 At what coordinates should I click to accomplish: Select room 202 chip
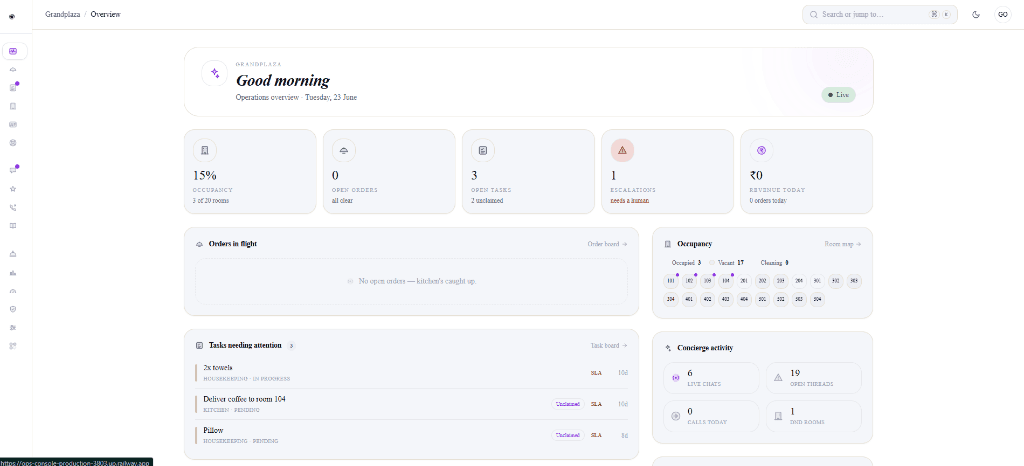pos(762,281)
